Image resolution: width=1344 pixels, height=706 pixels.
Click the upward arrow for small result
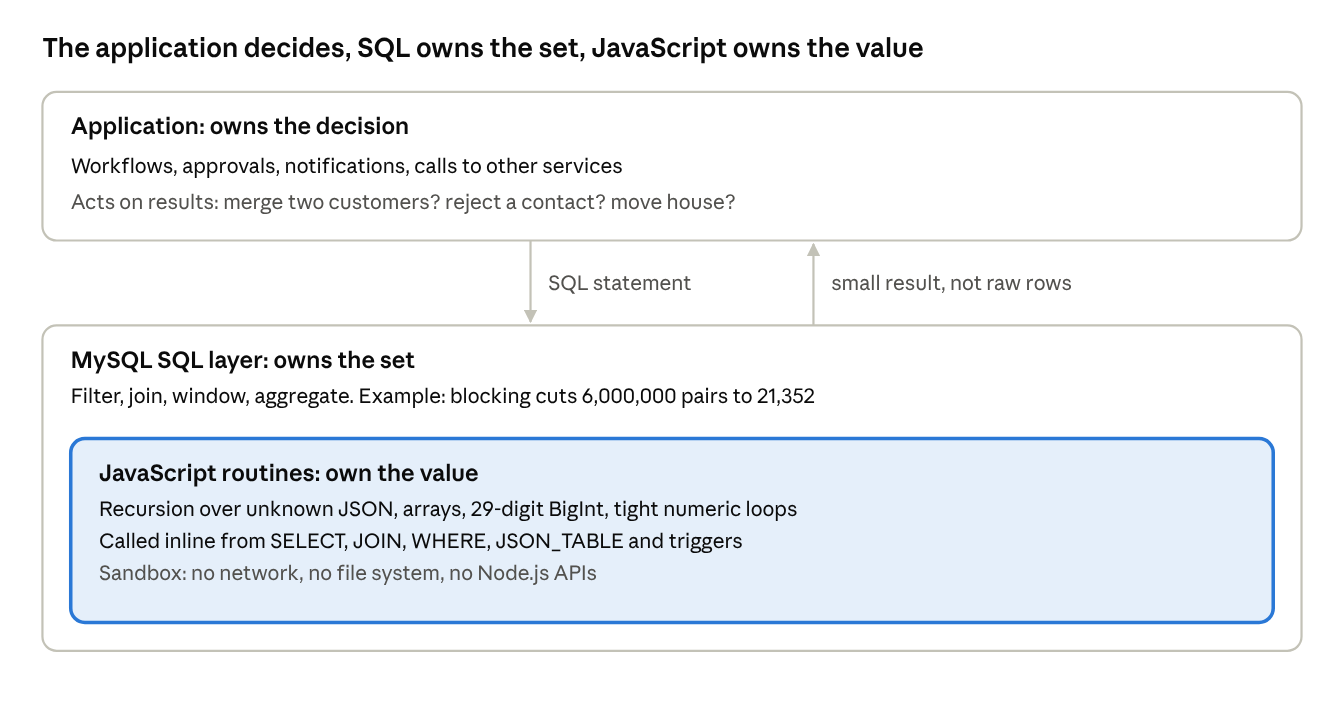813,283
